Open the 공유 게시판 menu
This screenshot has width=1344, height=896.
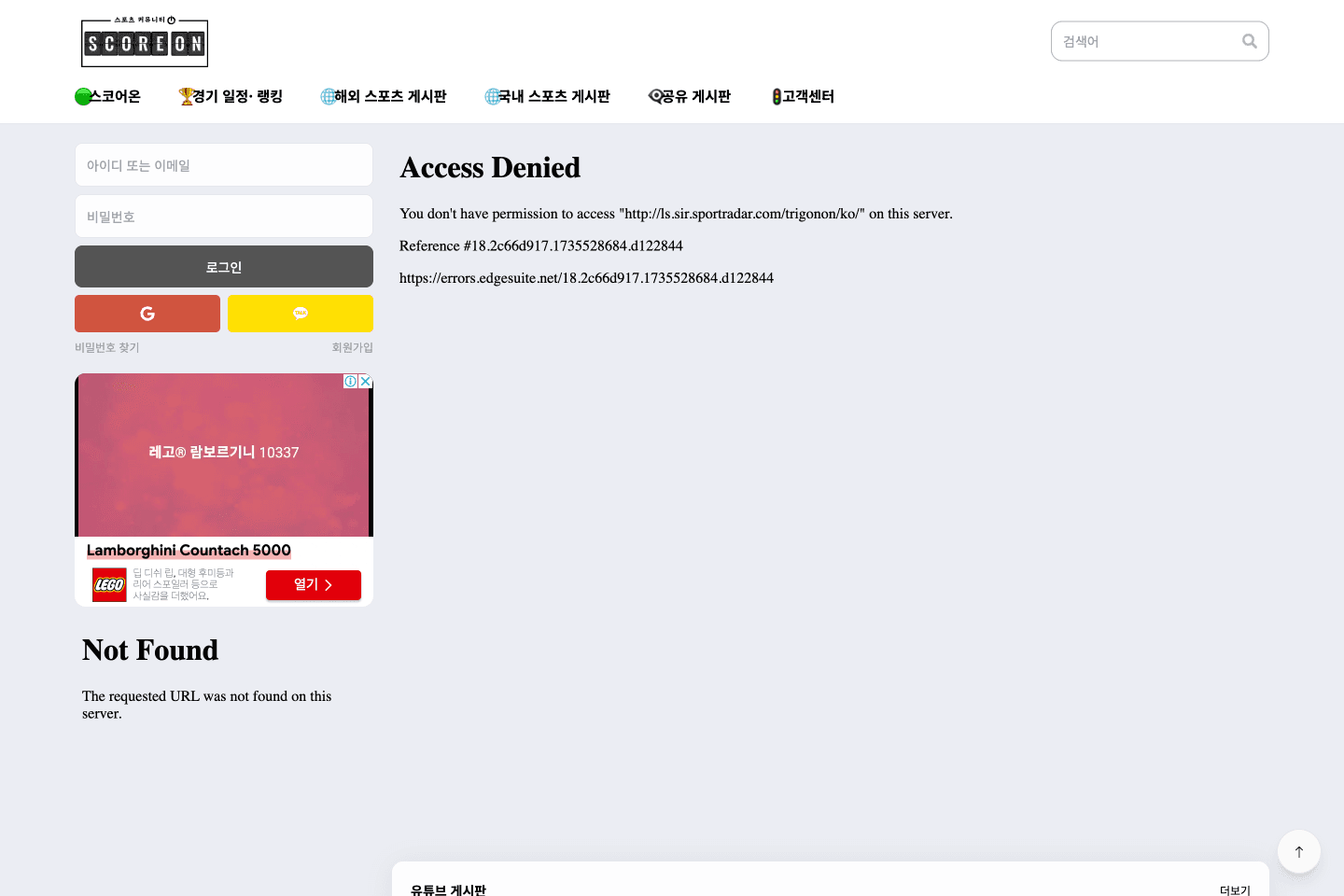690,96
